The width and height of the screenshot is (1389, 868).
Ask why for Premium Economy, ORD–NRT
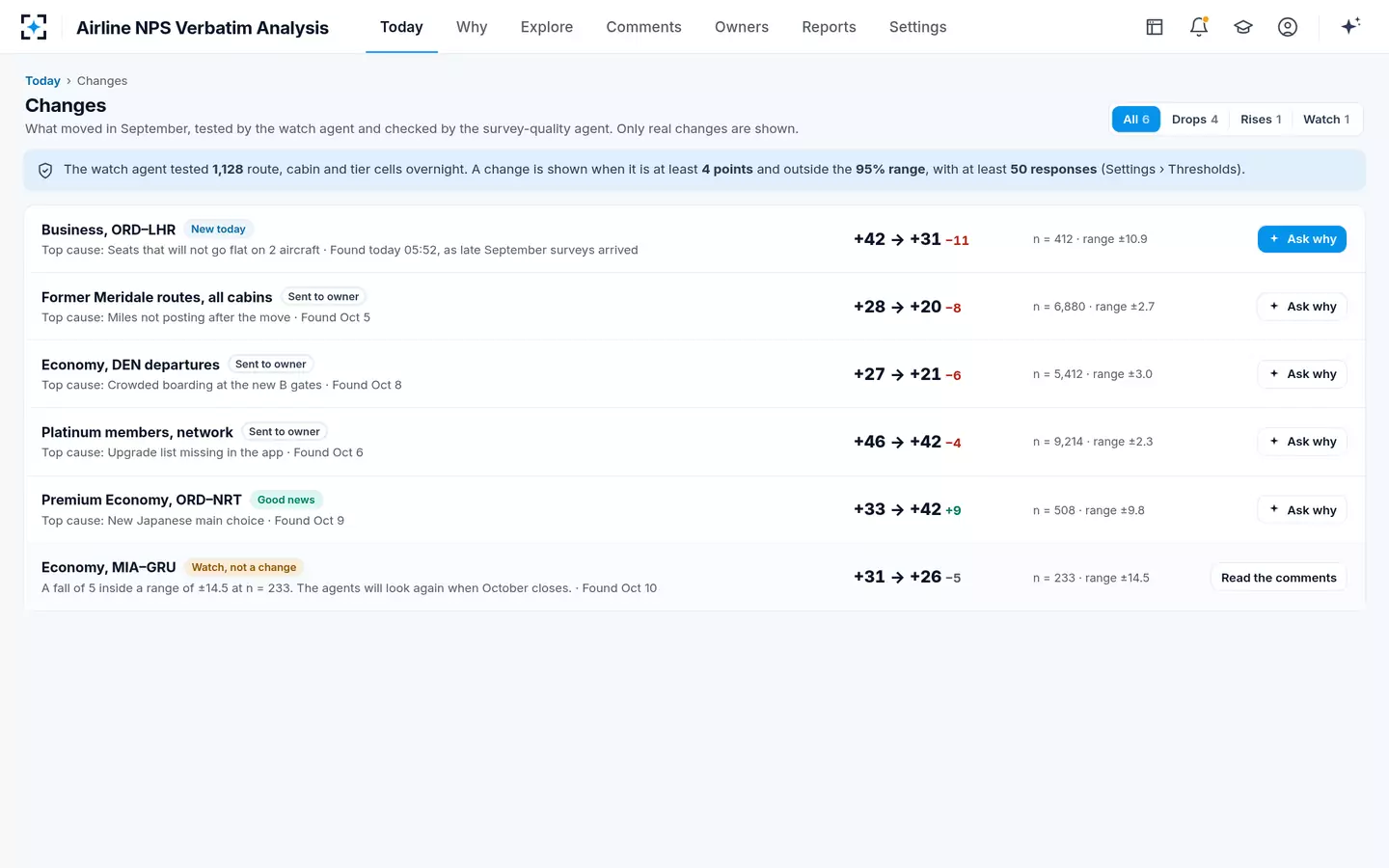pyautogui.click(x=1301, y=510)
